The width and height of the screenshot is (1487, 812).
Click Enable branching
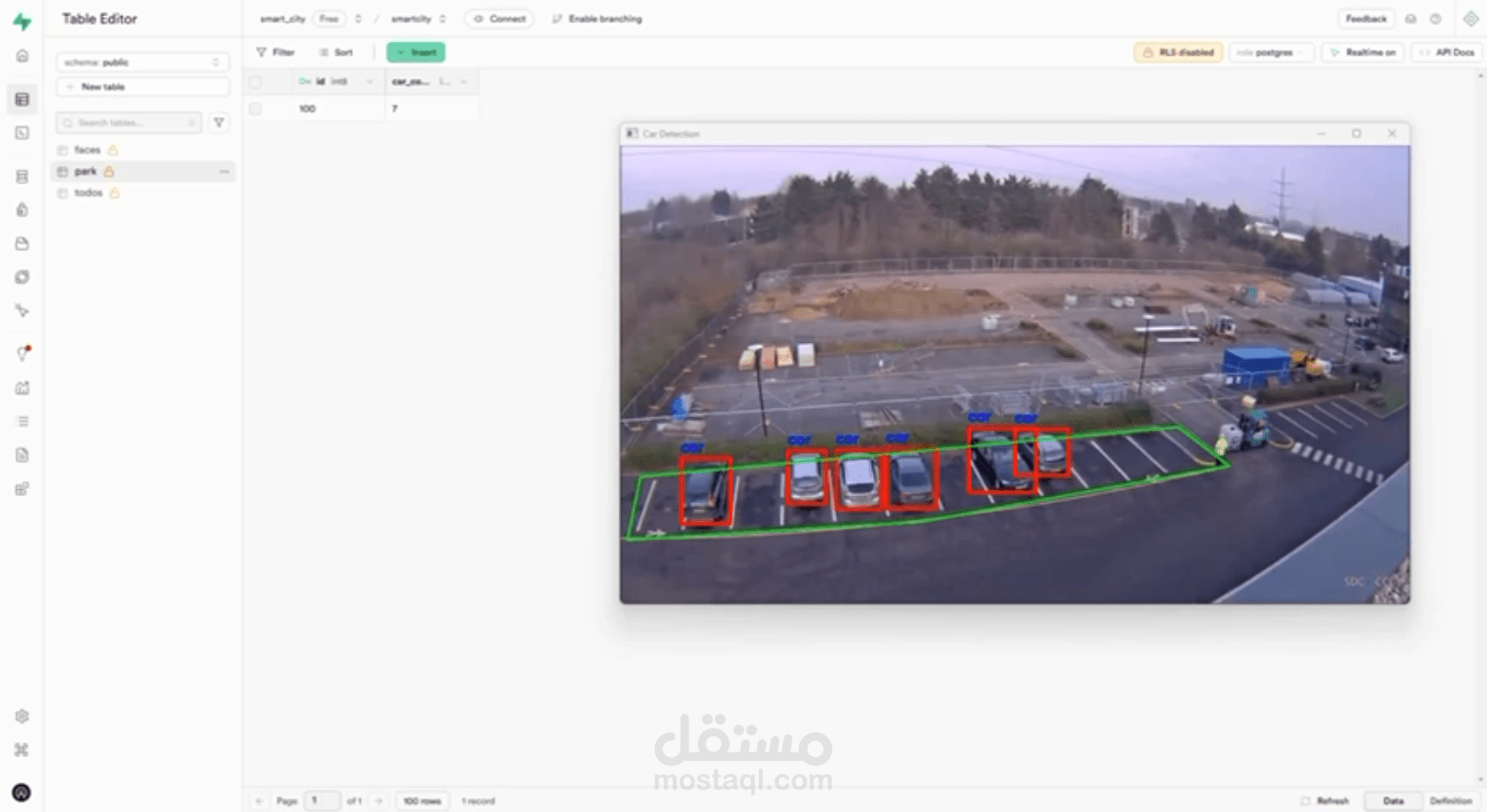pos(597,19)
